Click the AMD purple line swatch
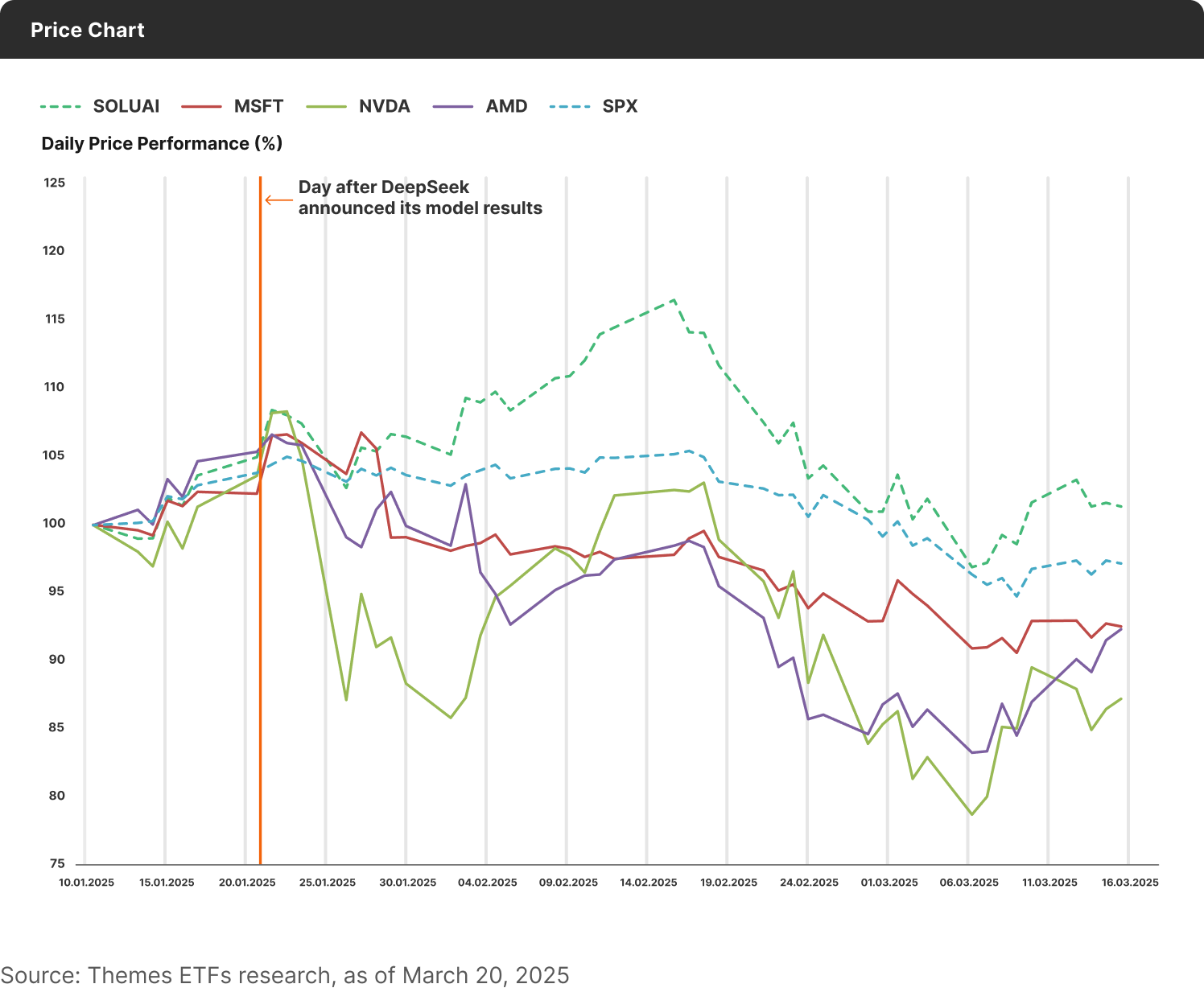The width and height of the screenshot is (1204, 988). pyautogui.click(x=453, y=106)
